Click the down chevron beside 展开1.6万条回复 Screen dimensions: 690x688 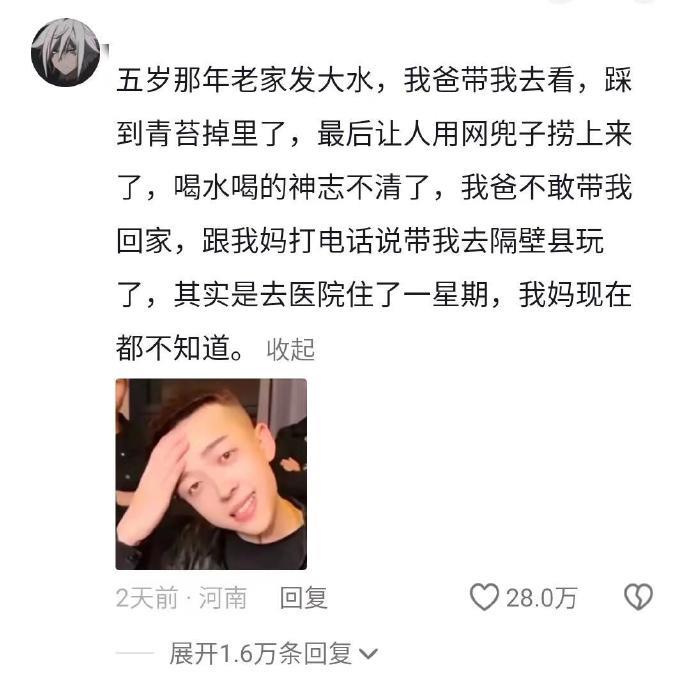pyautogui.click(x=368, y=654)
